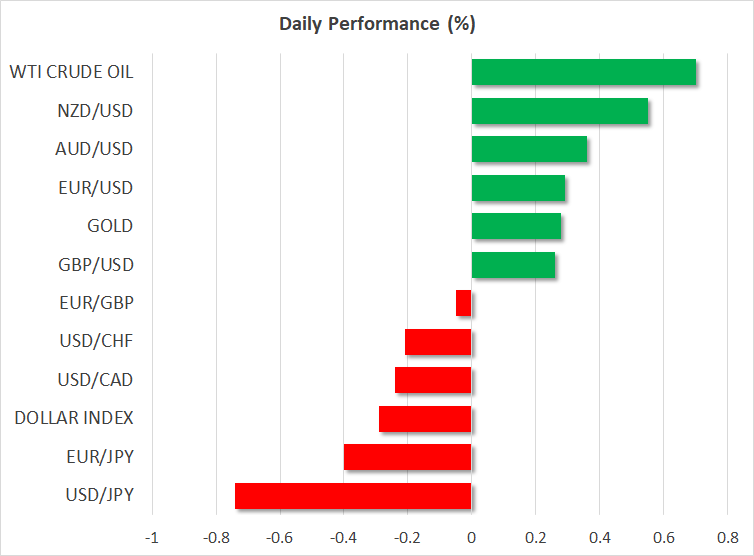754x556 pixels.
Task: Click the Daily Performance (%) chart title
Action: (376, 24)
